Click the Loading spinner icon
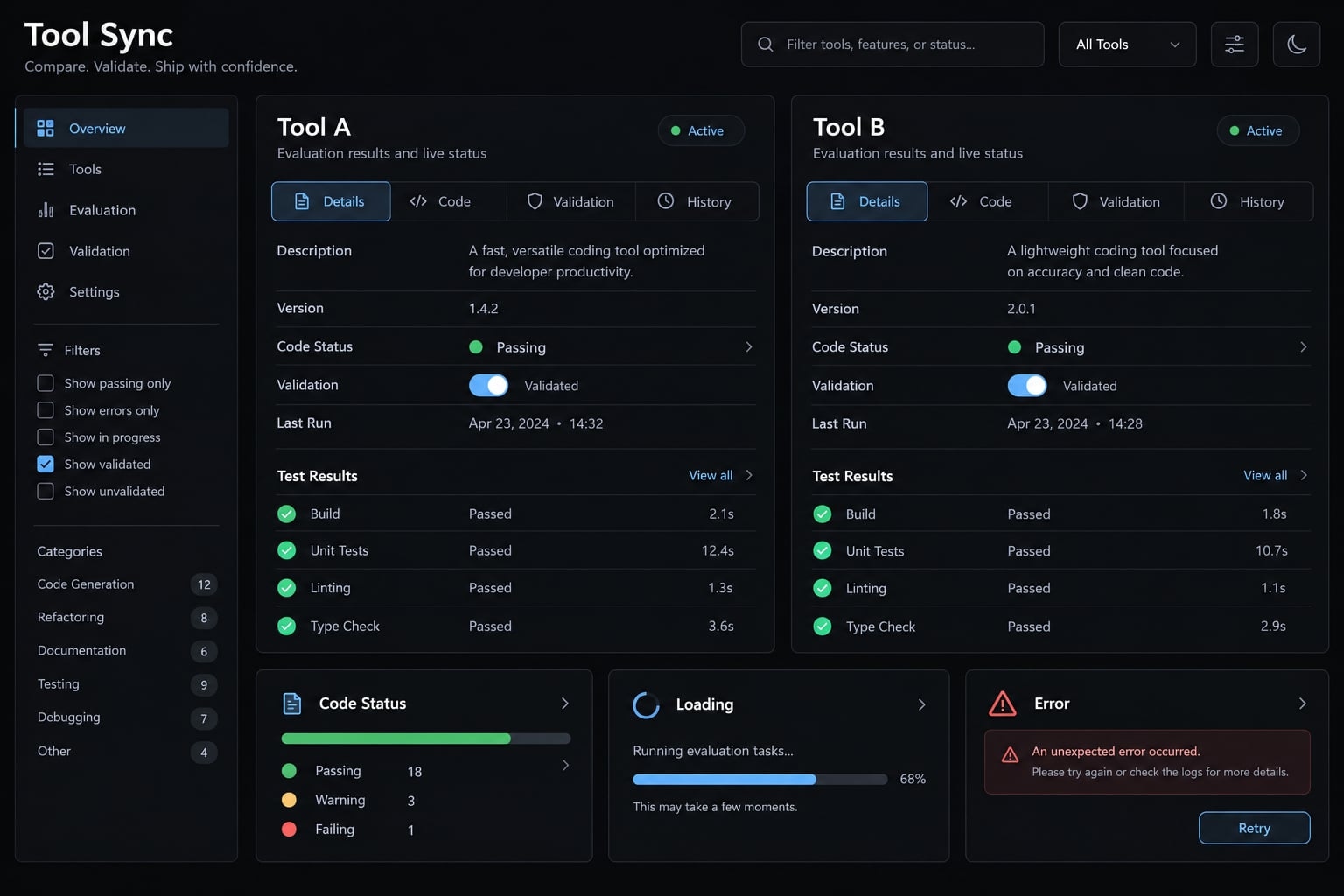The height and width of the screenshot is (896, 1344). click(646, 704)
